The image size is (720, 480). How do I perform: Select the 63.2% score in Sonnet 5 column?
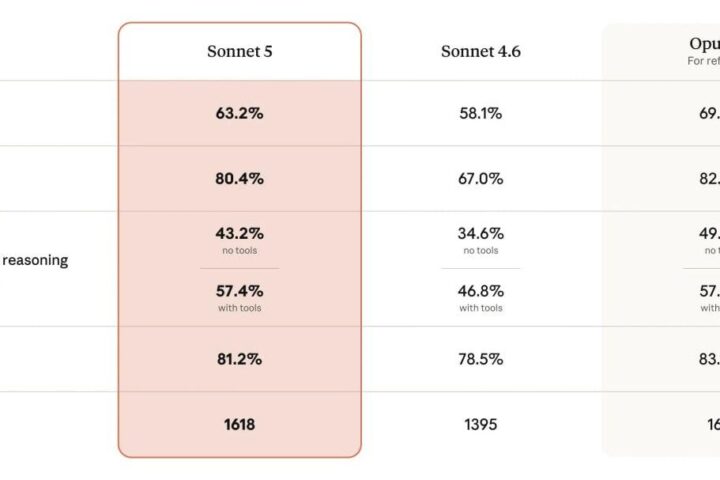point(240,113)
